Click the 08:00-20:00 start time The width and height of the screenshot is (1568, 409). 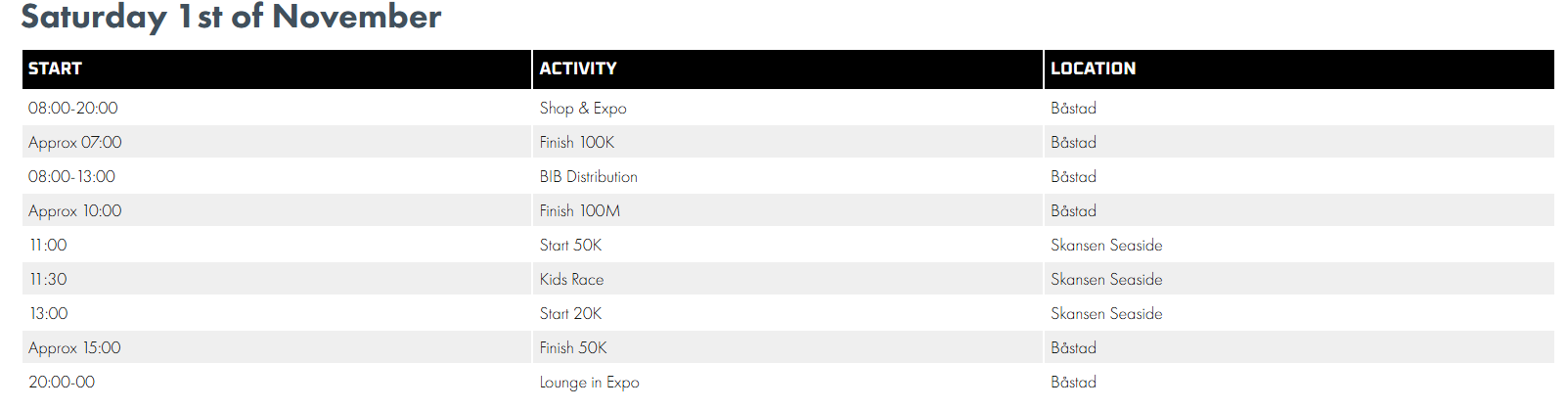click(73, 109)
